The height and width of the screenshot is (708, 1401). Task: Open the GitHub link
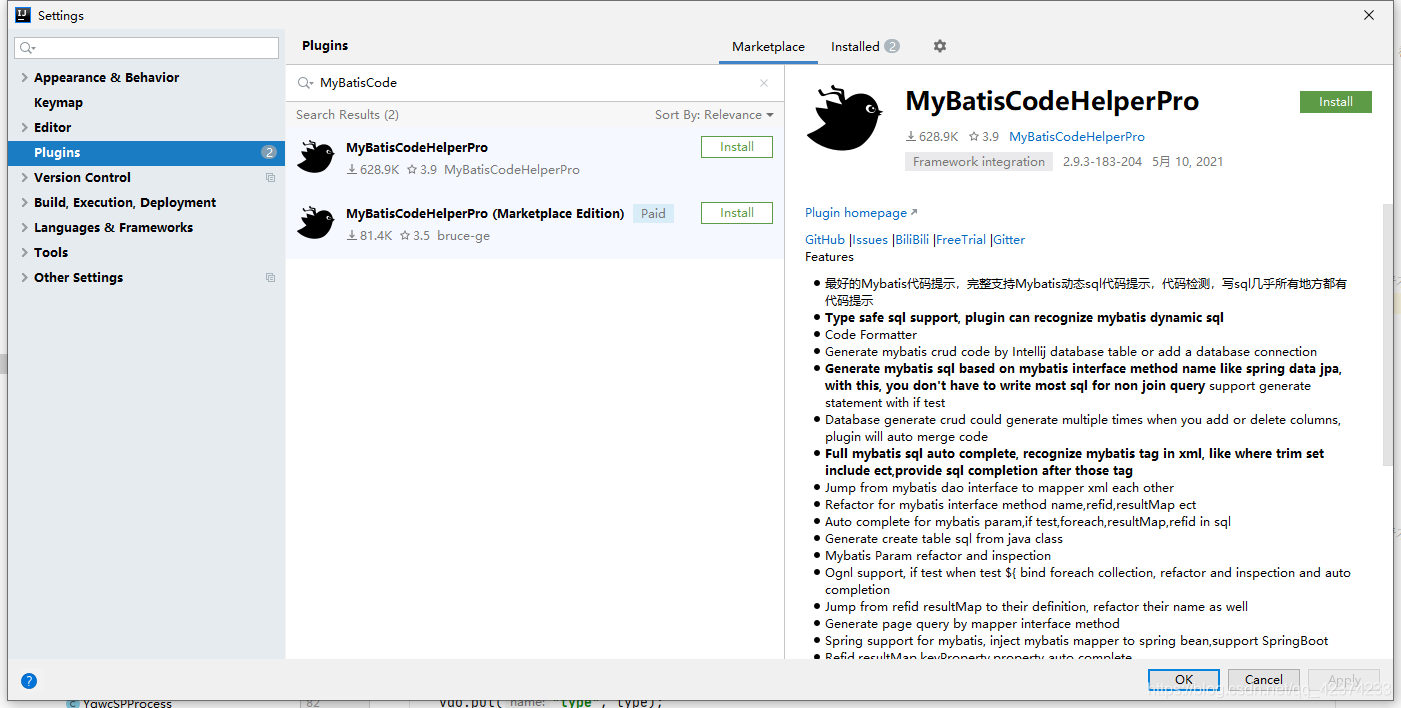(x=825, y=240)
